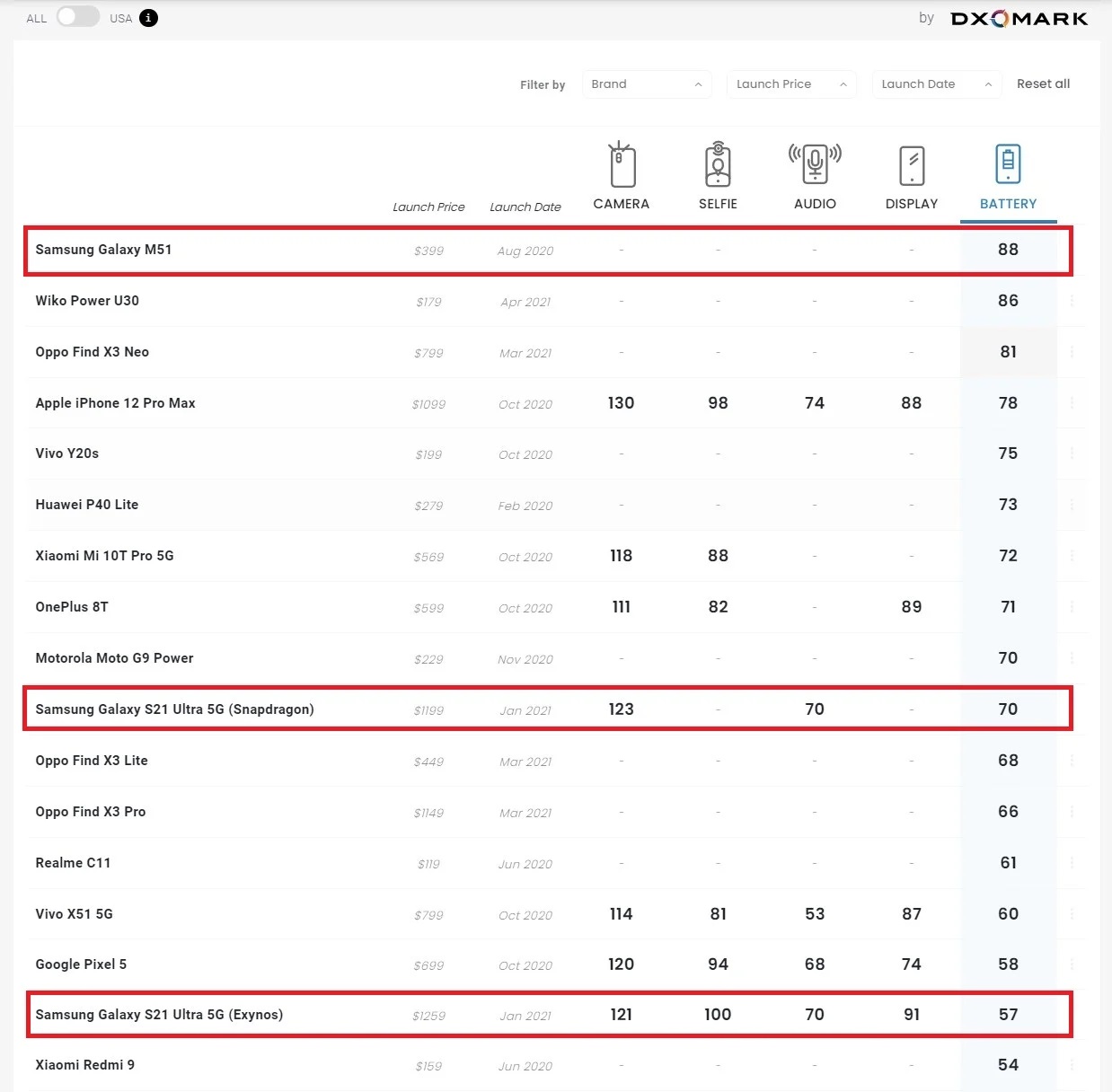Viewport: 1112px width, 1092px height.
Task: Sort by Launch Price column header
Action: [428, 207]
